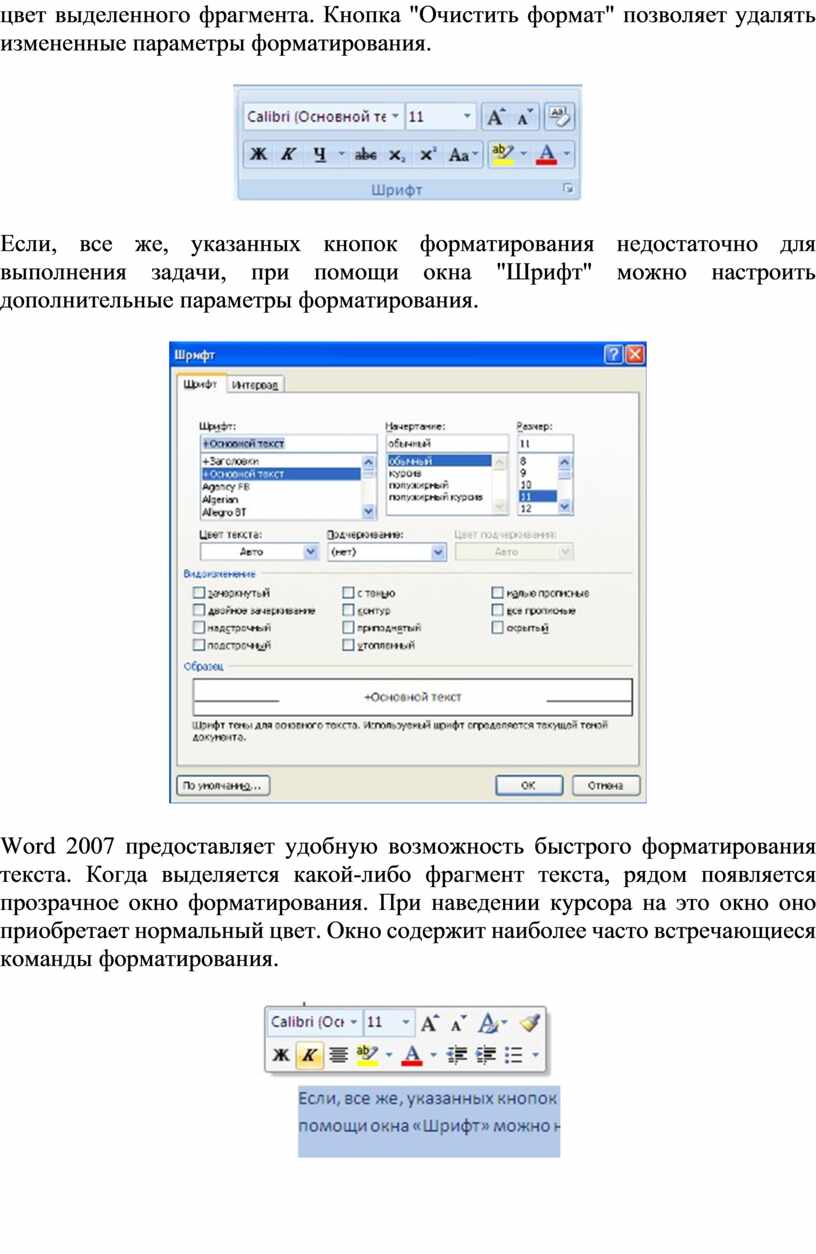Toggle the скрытый checkbox

tap(497, 628)
